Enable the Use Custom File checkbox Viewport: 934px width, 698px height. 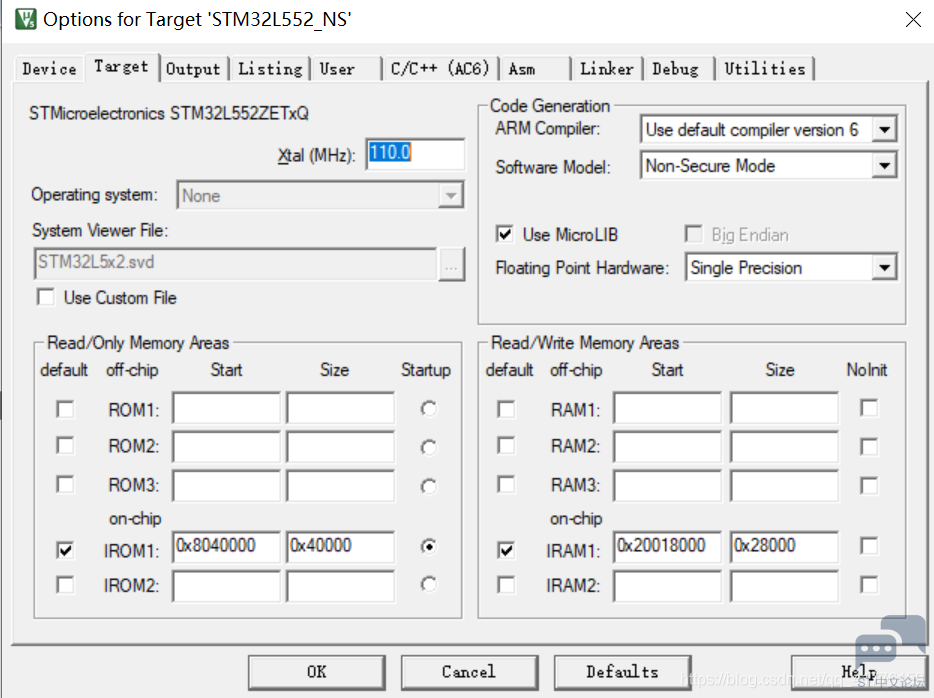pos(46,297)
